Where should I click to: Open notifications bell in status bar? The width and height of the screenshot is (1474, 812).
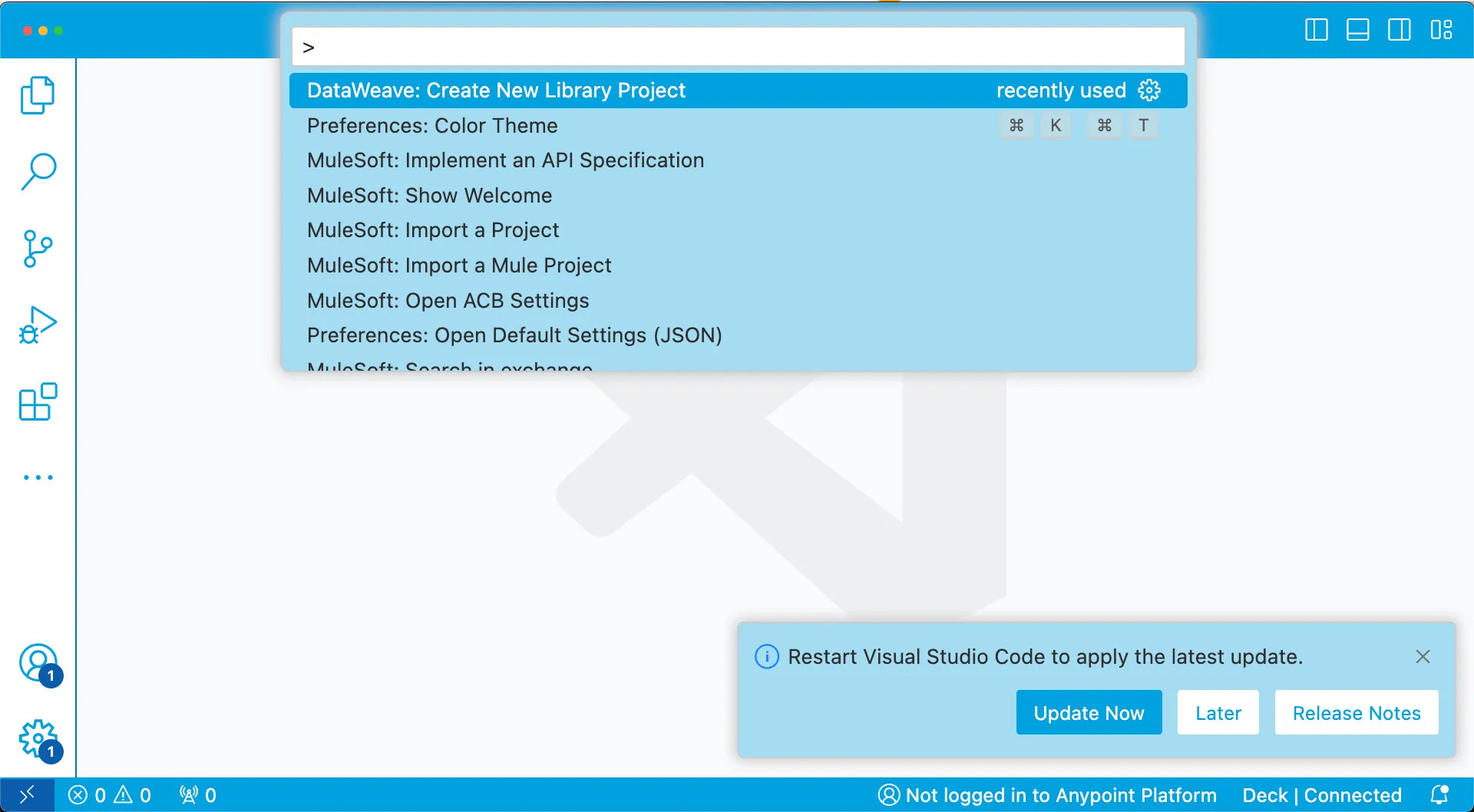point(1439,795)
